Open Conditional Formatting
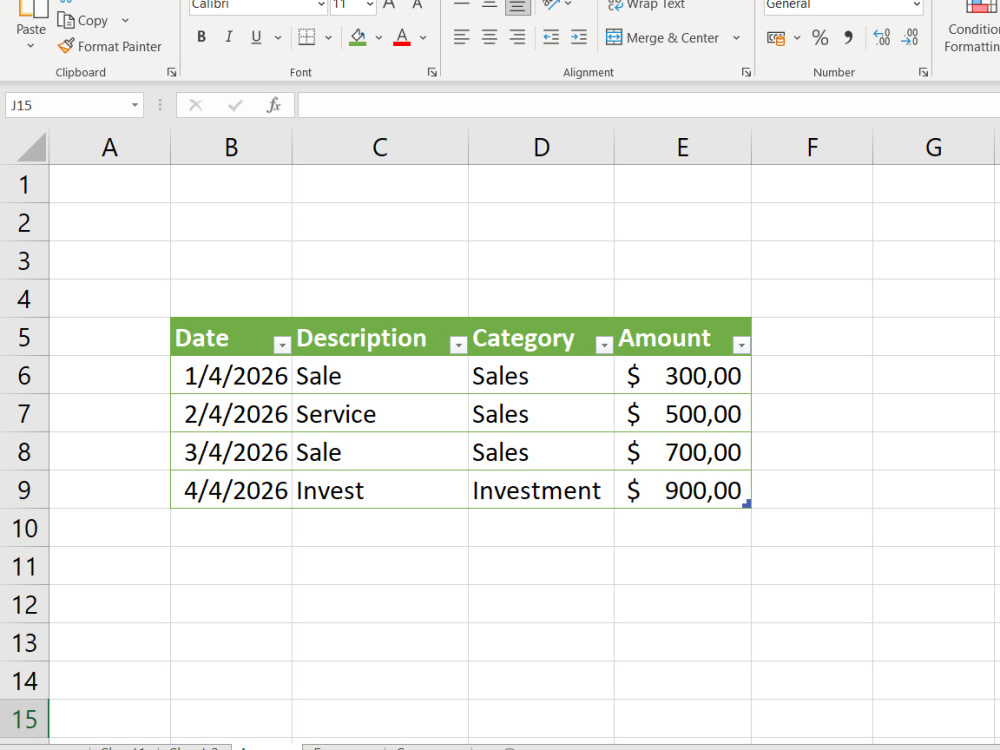The width and height of the screenshot is (1000, 750). click(972, 26)
